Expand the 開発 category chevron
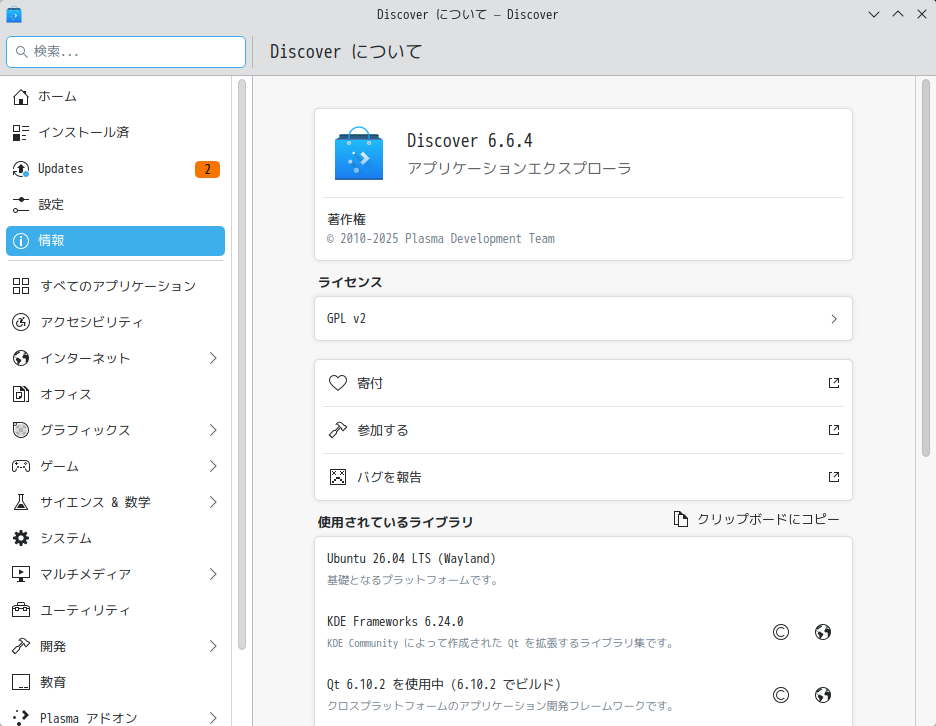 pos(213,646)
